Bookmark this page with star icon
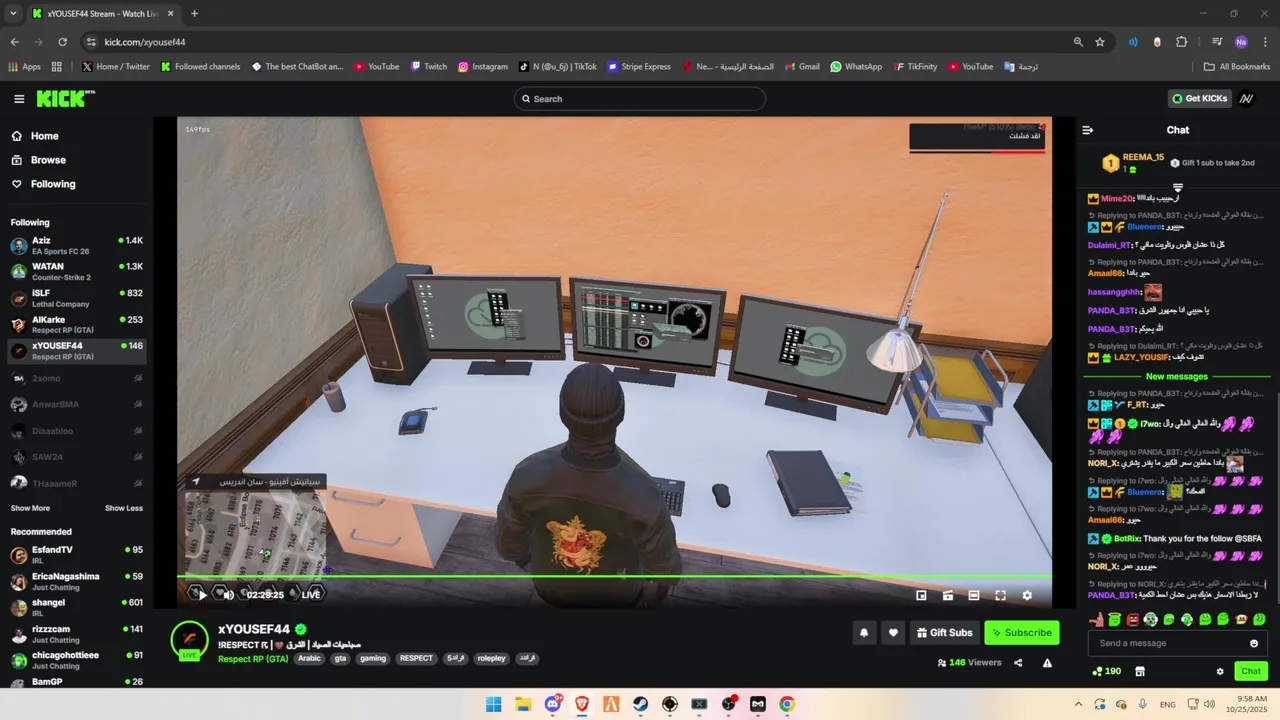Image resolution: width=1280 pixels, height=720 pixels. [1100, 42]
